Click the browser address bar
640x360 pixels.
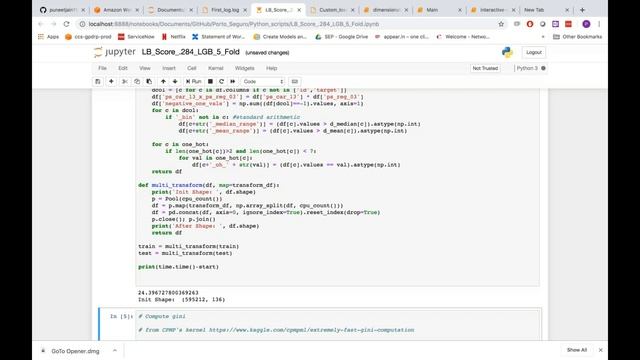tap(286, 24)
